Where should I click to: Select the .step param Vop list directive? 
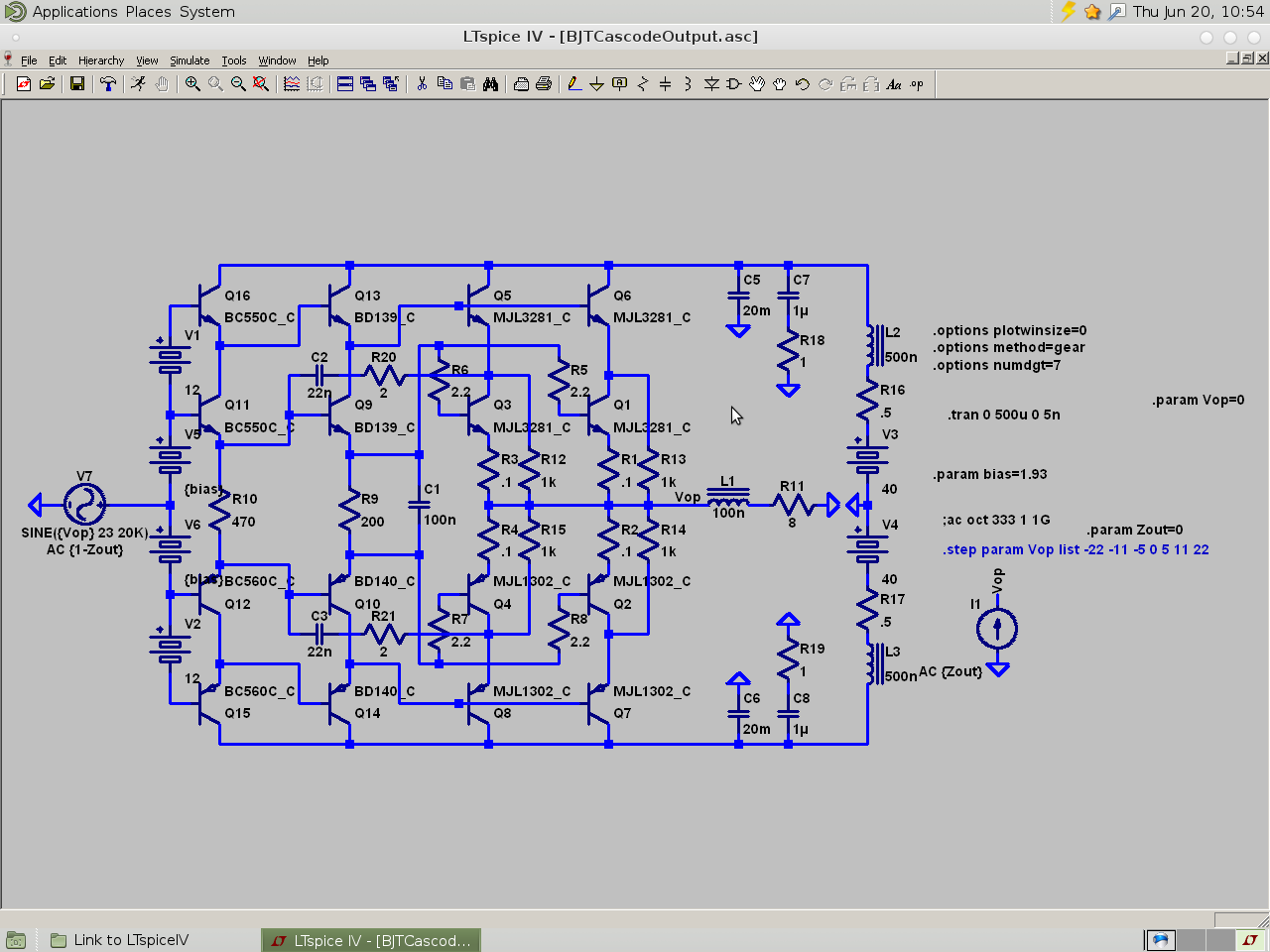pos(1076,549)
